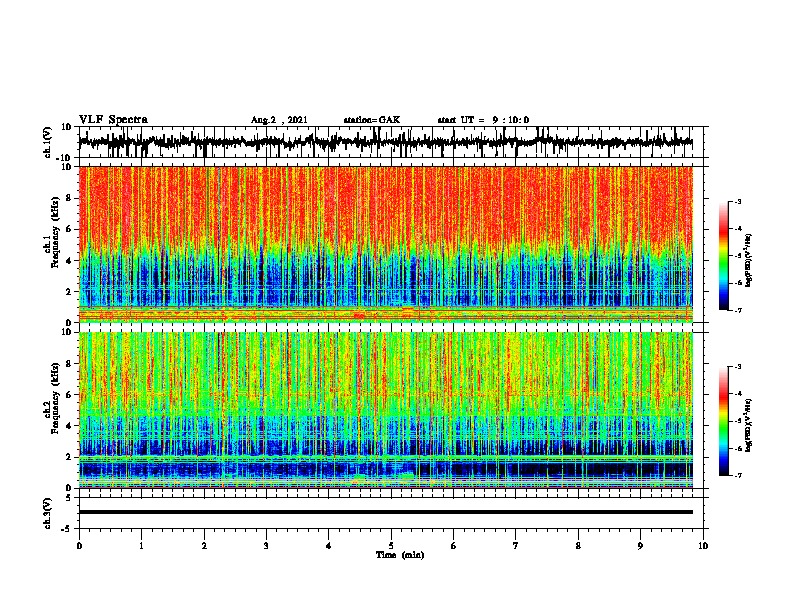This screenshot has height=612, width=792.
Task: Click the "start UT = 9:10:0" header text
Action: pos(483,120)
